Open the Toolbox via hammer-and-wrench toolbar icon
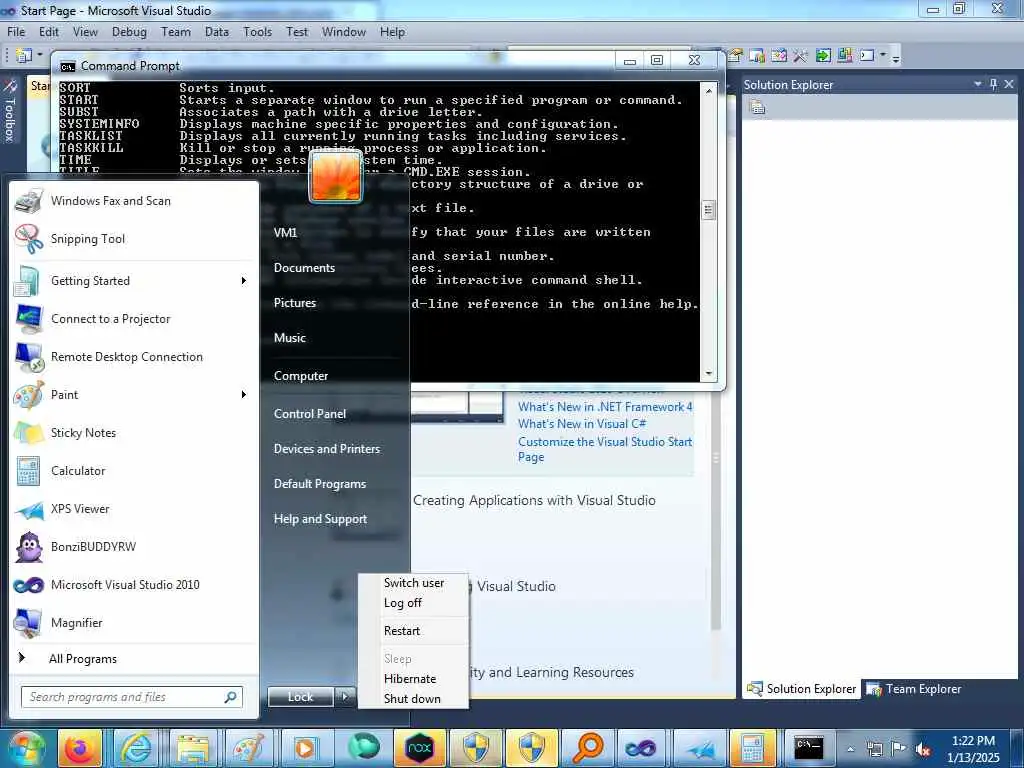This screenshot has height=768, width=1024. coord(801,56)
